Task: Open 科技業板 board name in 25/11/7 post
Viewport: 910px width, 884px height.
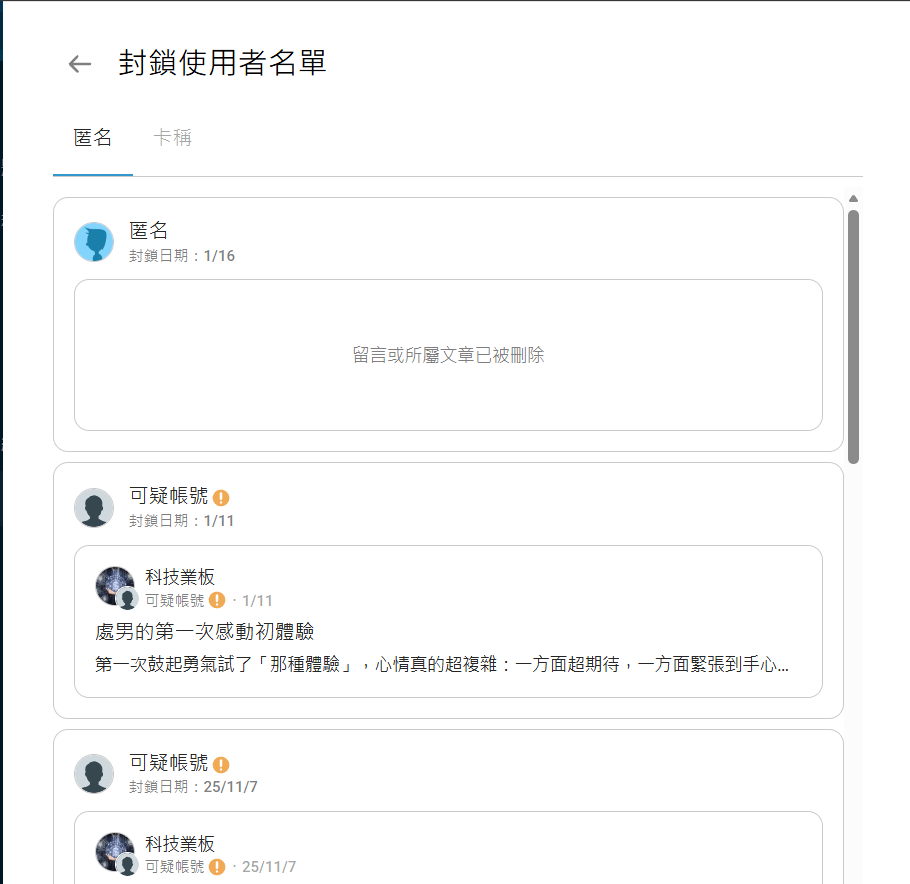Action: pyautogui.click(x=180, y=843)
